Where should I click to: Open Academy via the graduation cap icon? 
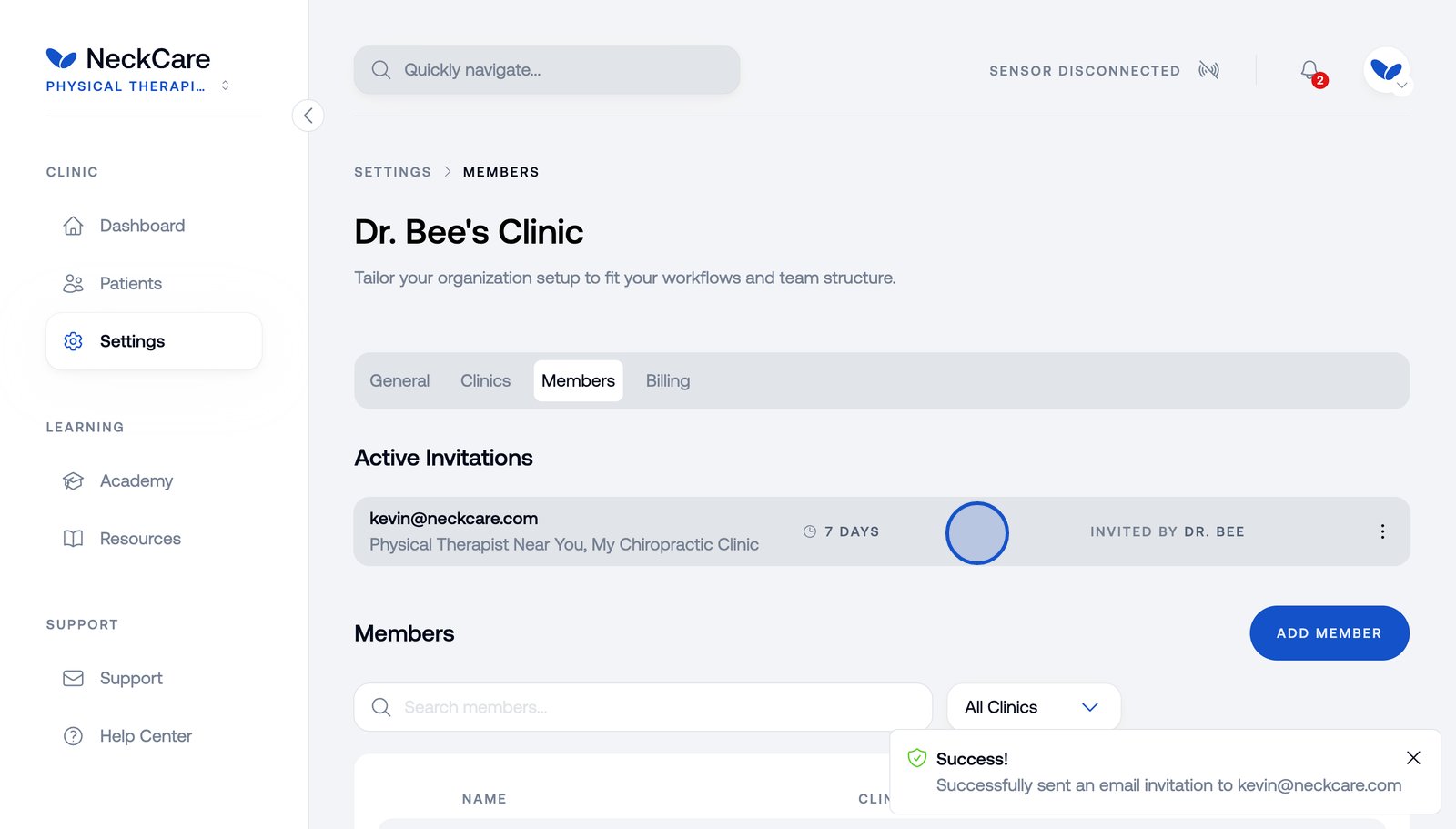73,480
